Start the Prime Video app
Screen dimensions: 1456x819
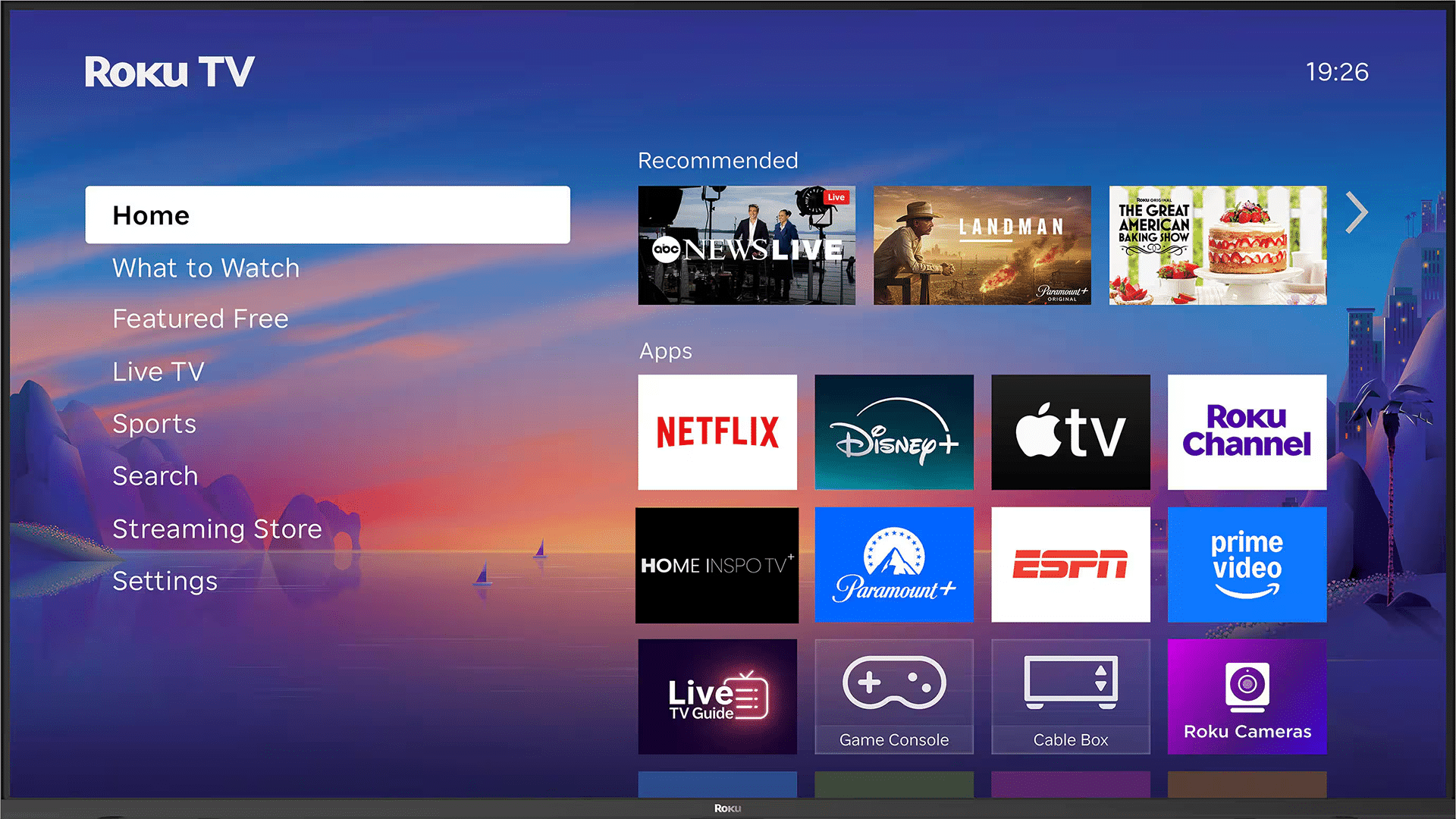click(1246, 564)
